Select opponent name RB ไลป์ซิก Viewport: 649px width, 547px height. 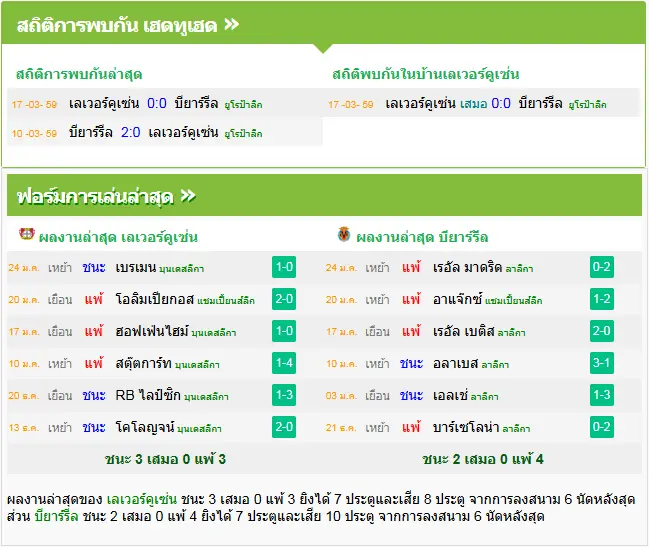[148, 395]
